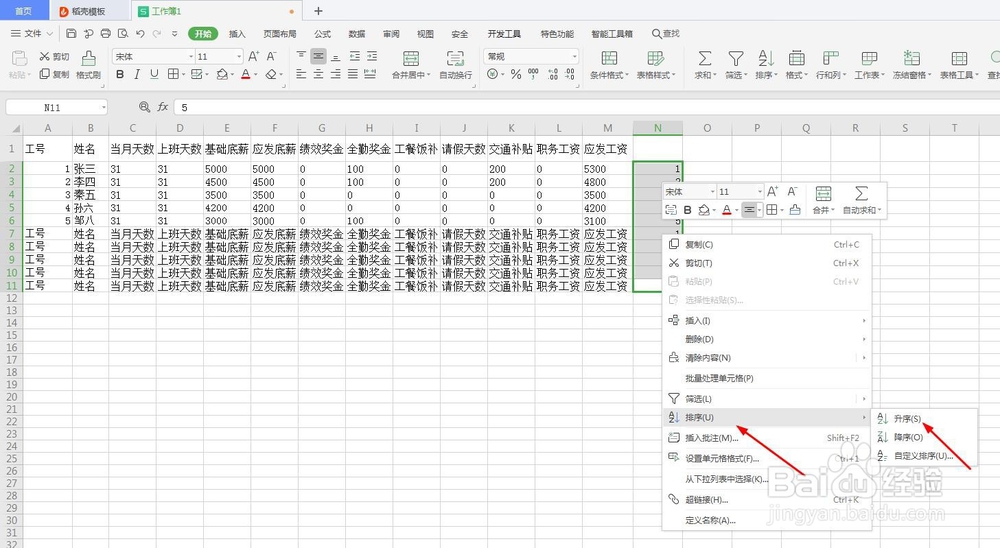Click the Sort (排序) icon in ribbon
Viewport: 1000px width, 548px height.
766,59
